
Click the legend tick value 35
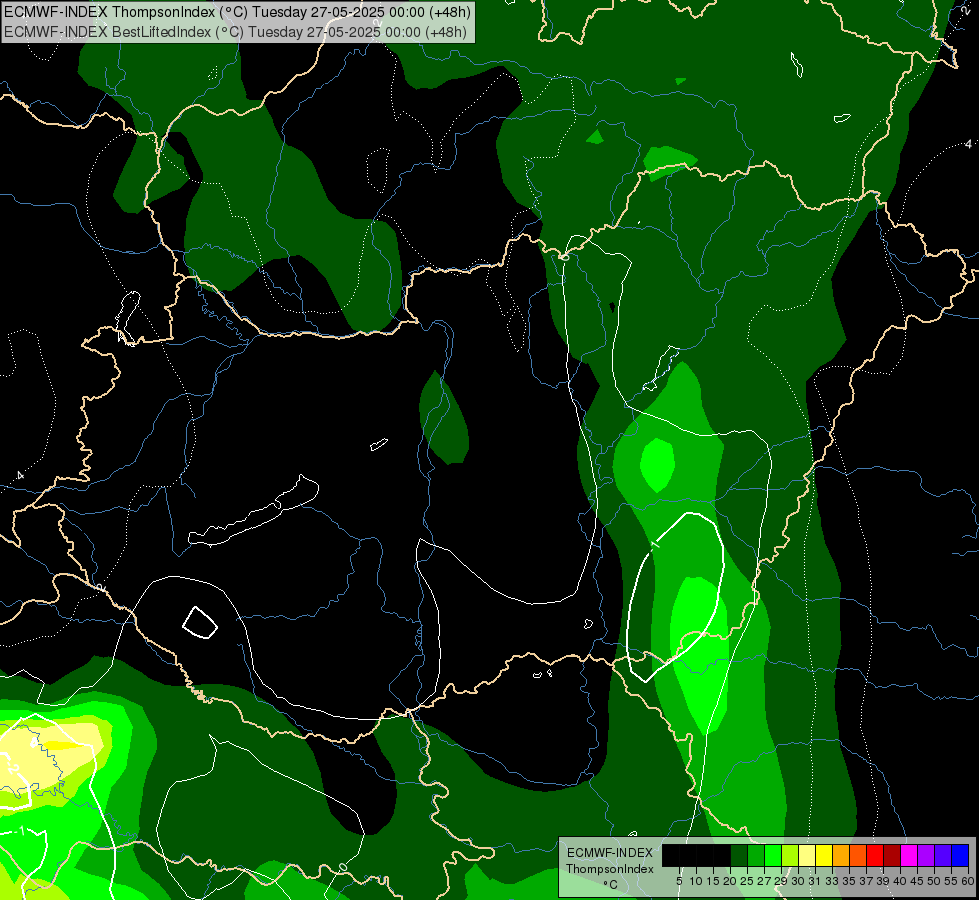point(850,881)
